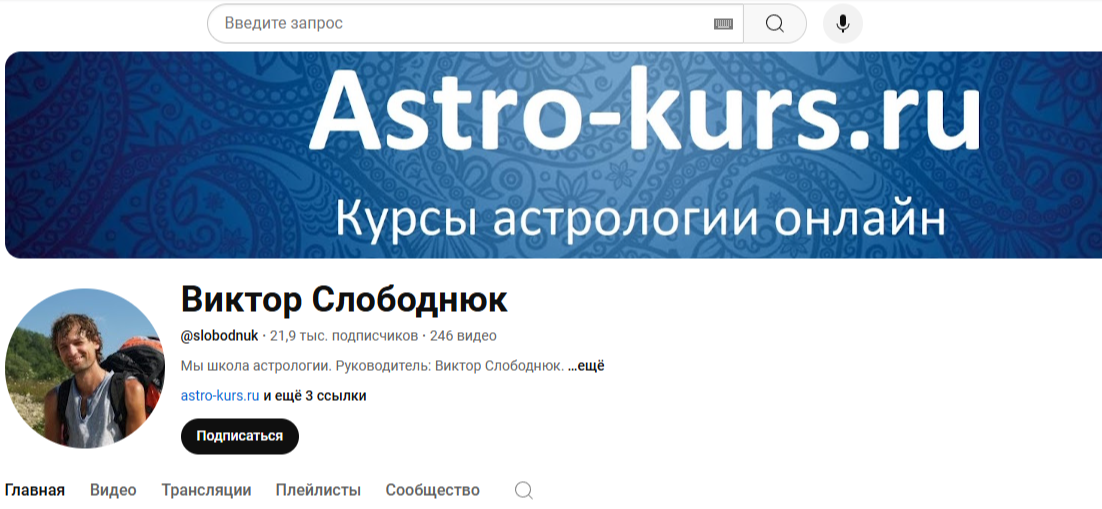Go to the Плейлисты tab
Viewport: 1102px width, 509px height.
(x=318, y=490)
